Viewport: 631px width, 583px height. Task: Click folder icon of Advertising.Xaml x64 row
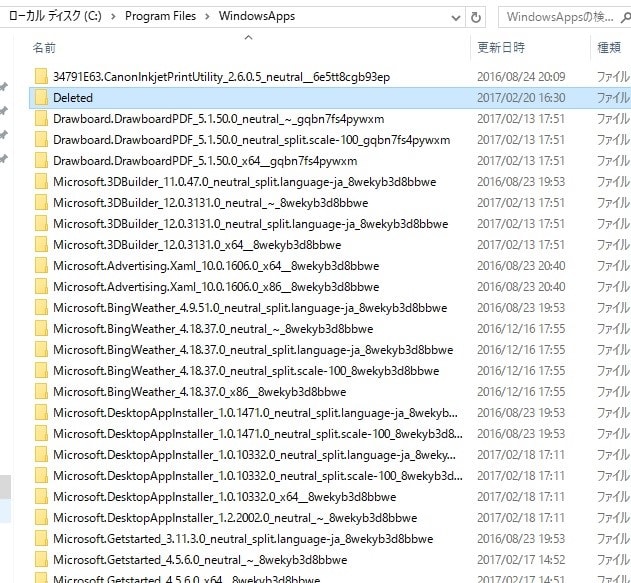point(41,266)
